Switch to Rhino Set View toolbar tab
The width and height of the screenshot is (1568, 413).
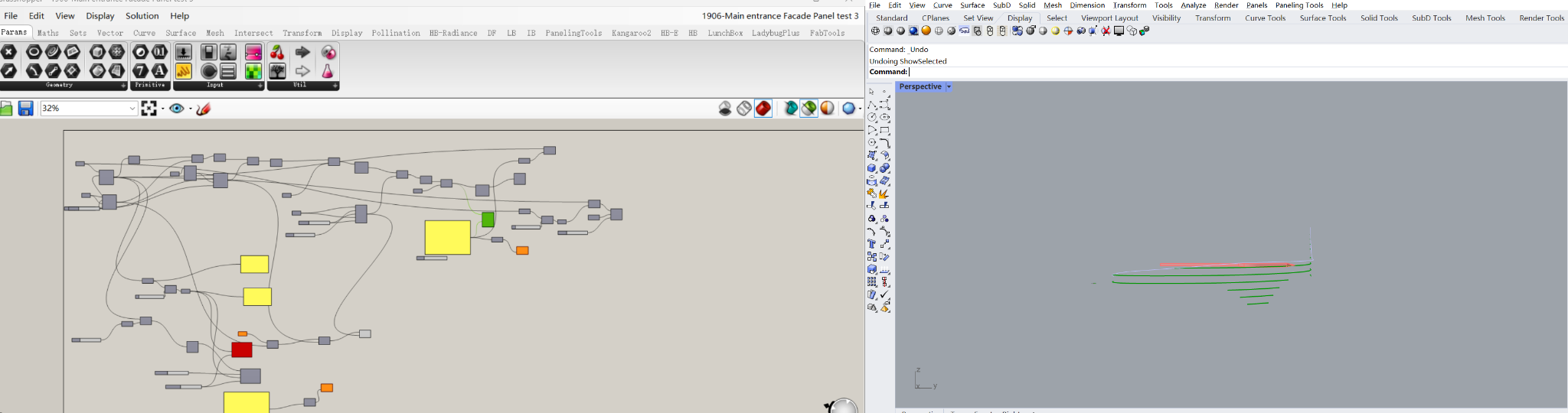pos(978,18)
